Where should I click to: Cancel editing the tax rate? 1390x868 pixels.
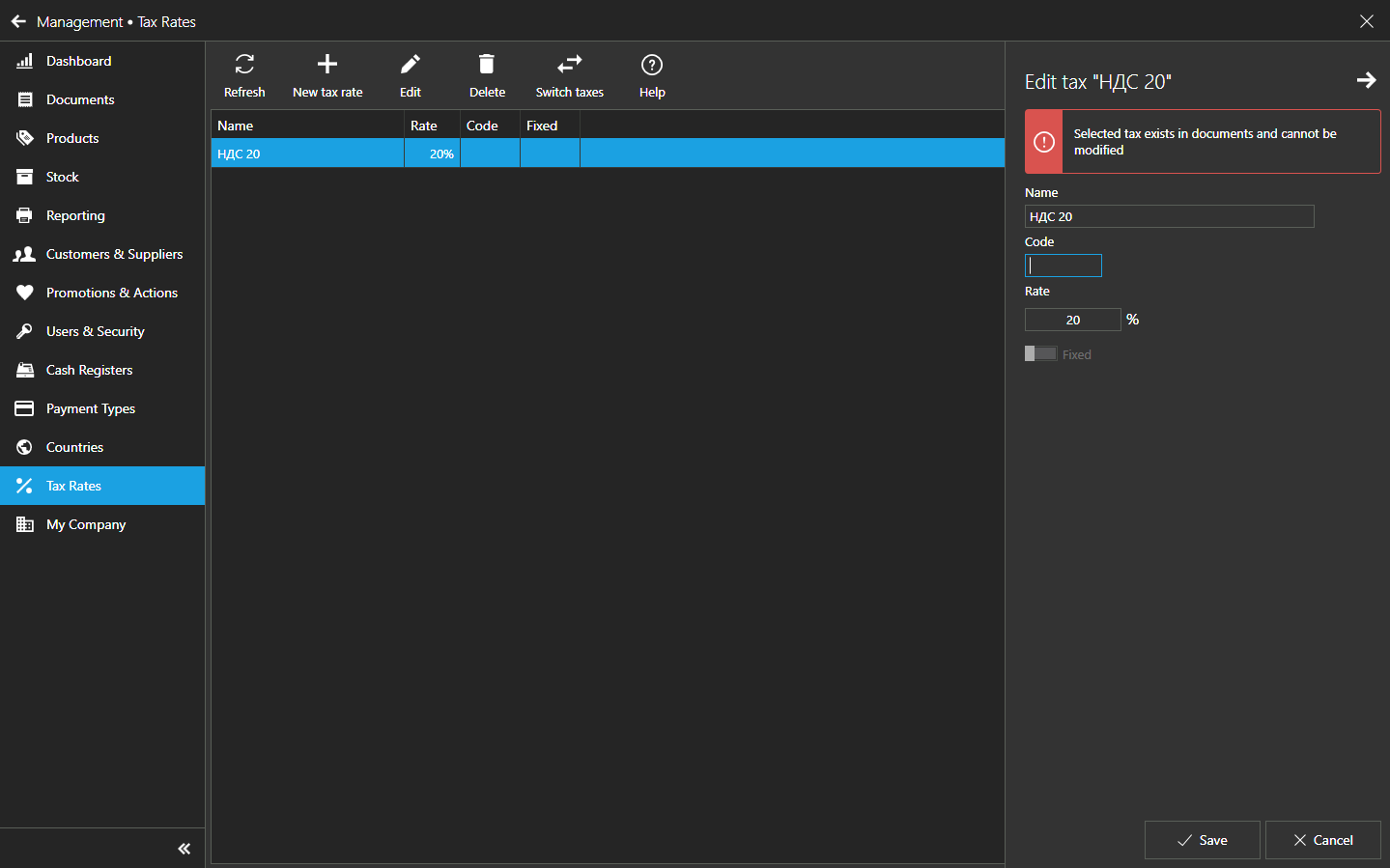(x=1322, y=840)
